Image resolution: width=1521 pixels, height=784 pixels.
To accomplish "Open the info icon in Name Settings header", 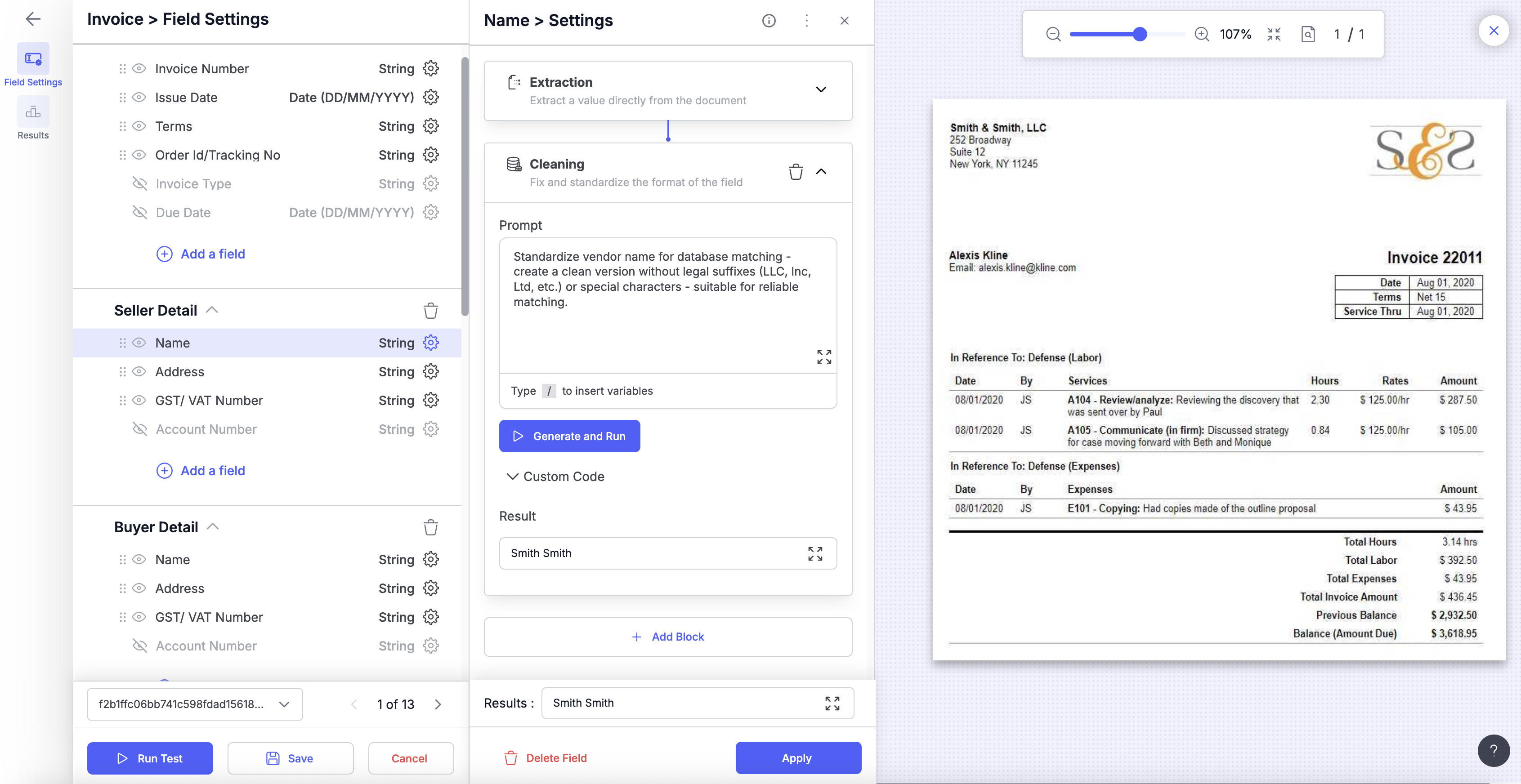I will [769, 21].
